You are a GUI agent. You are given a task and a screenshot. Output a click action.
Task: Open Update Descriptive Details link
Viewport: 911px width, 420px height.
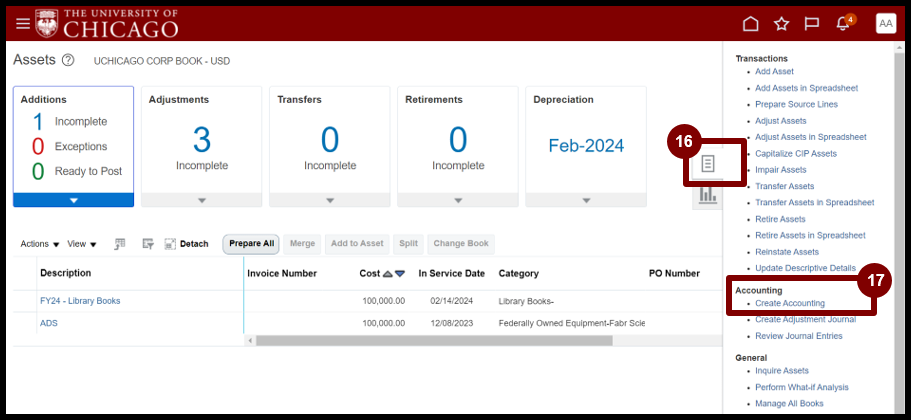click(x=805, y=268)
